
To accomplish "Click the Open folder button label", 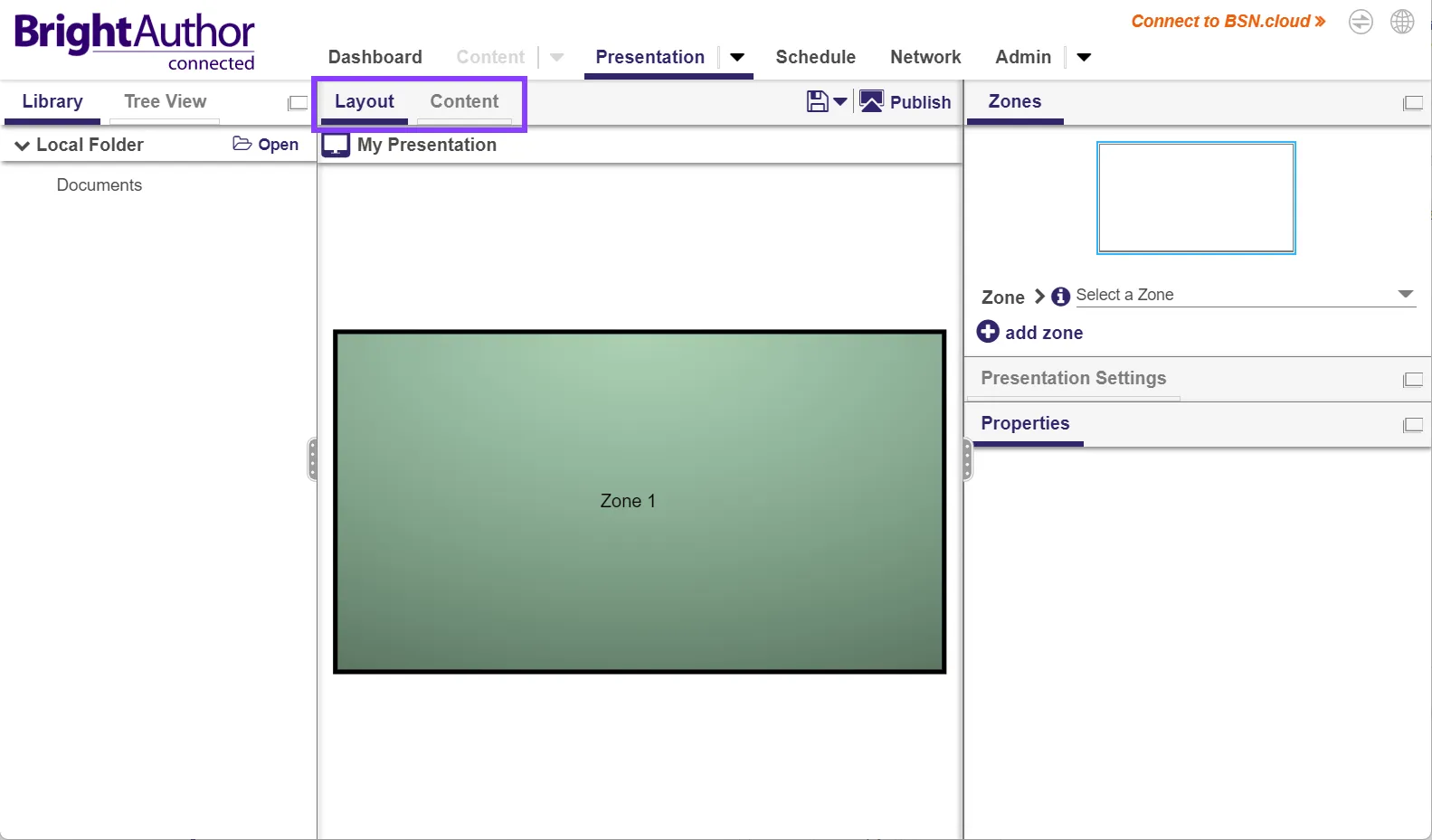I will point(278,144).
